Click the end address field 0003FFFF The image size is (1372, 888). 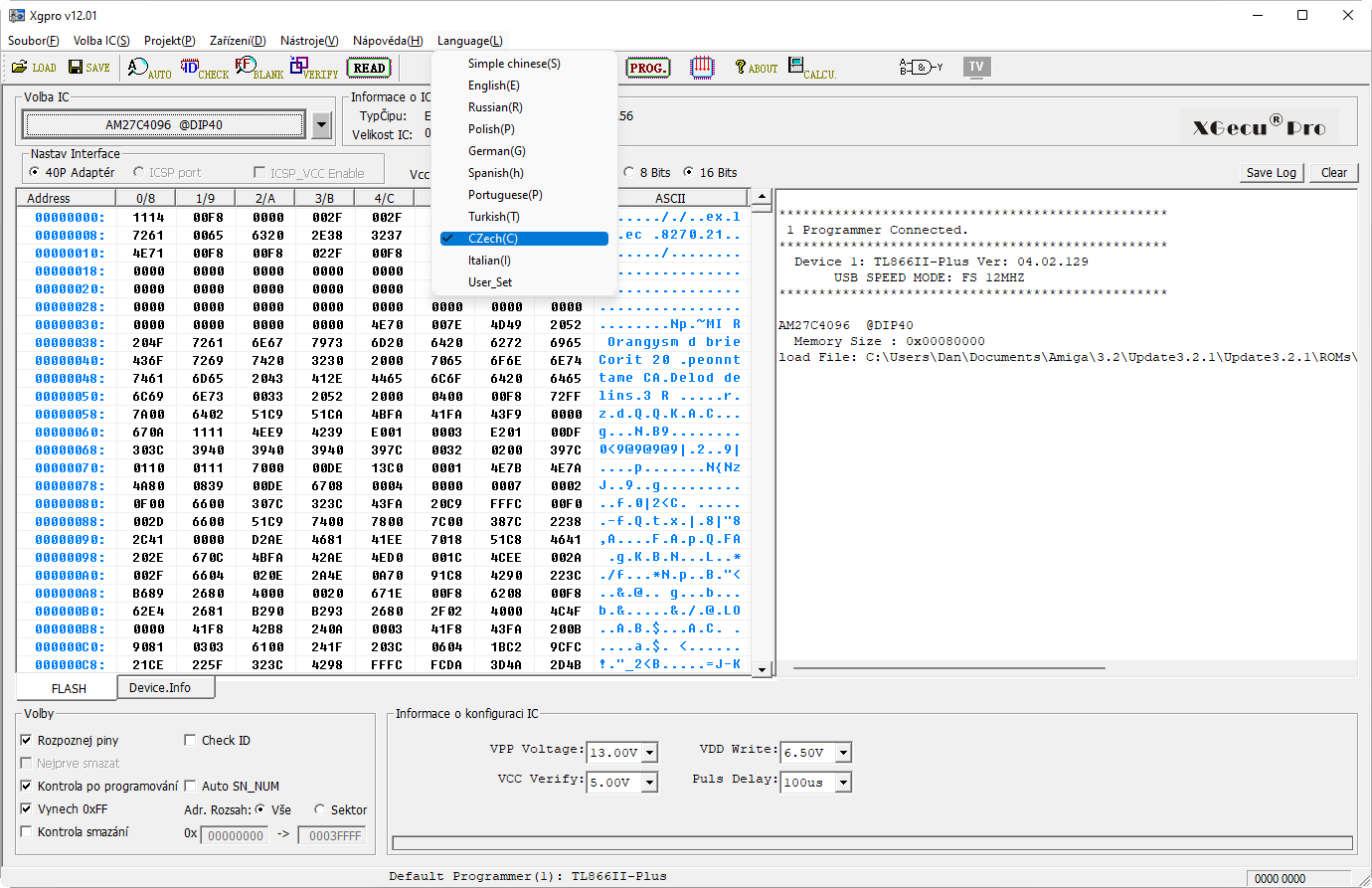pyautogui.click(x=332, y=835)
